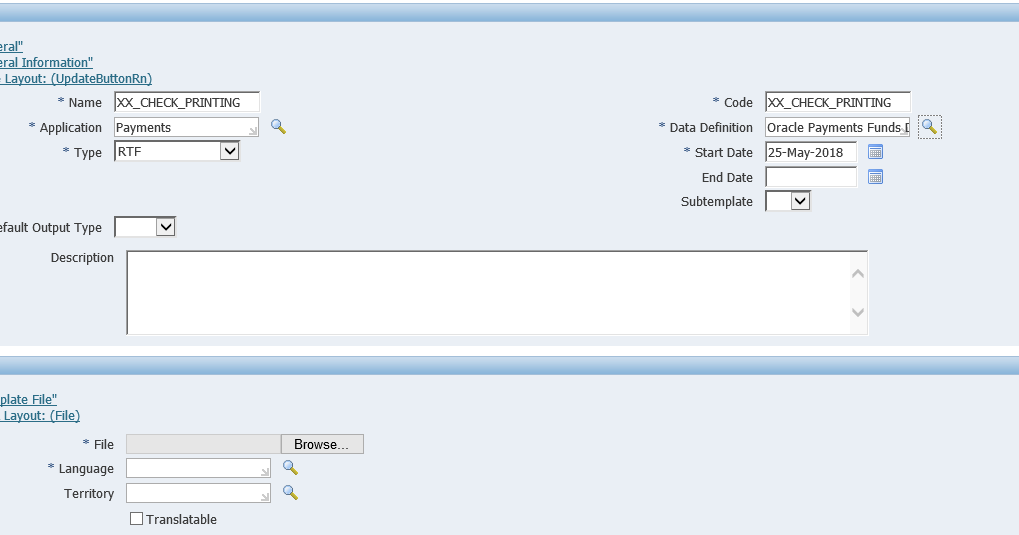Click the empty End Date field
The height and width of the screenshot is (535, 1019).
point(811,177)
